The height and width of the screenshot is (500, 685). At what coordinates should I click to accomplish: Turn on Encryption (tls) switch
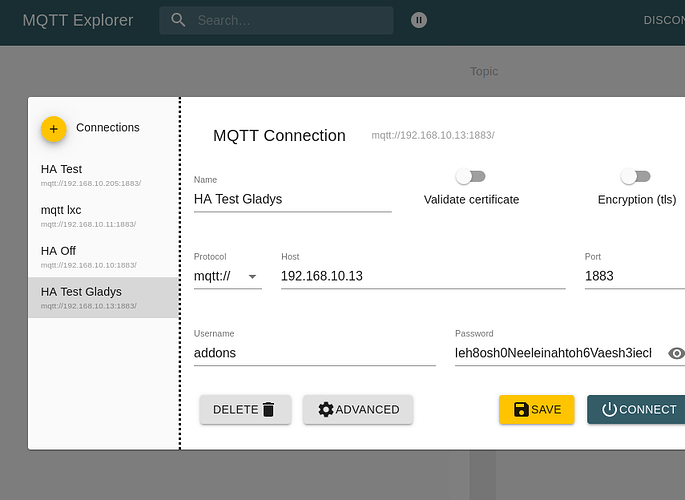[x=636, y=177]
